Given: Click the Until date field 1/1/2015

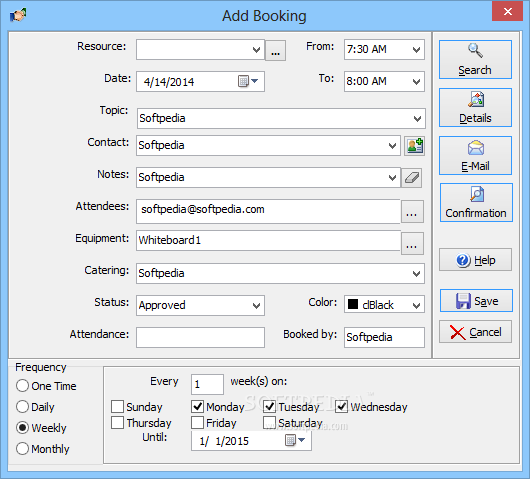Looking at the screenshot, I should 251,440.
